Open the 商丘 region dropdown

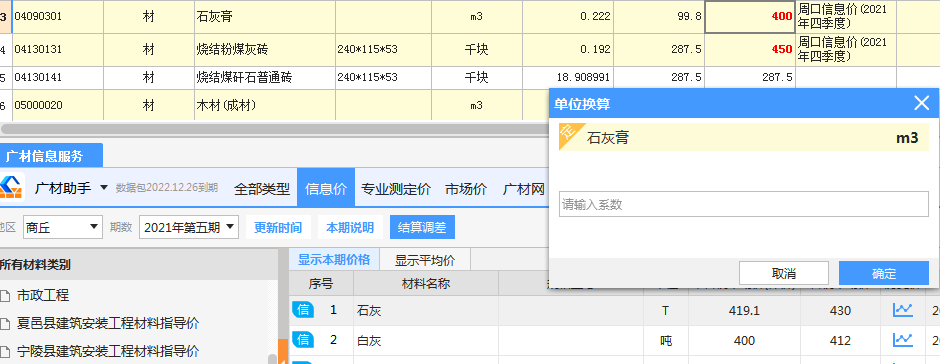[62, 227]
